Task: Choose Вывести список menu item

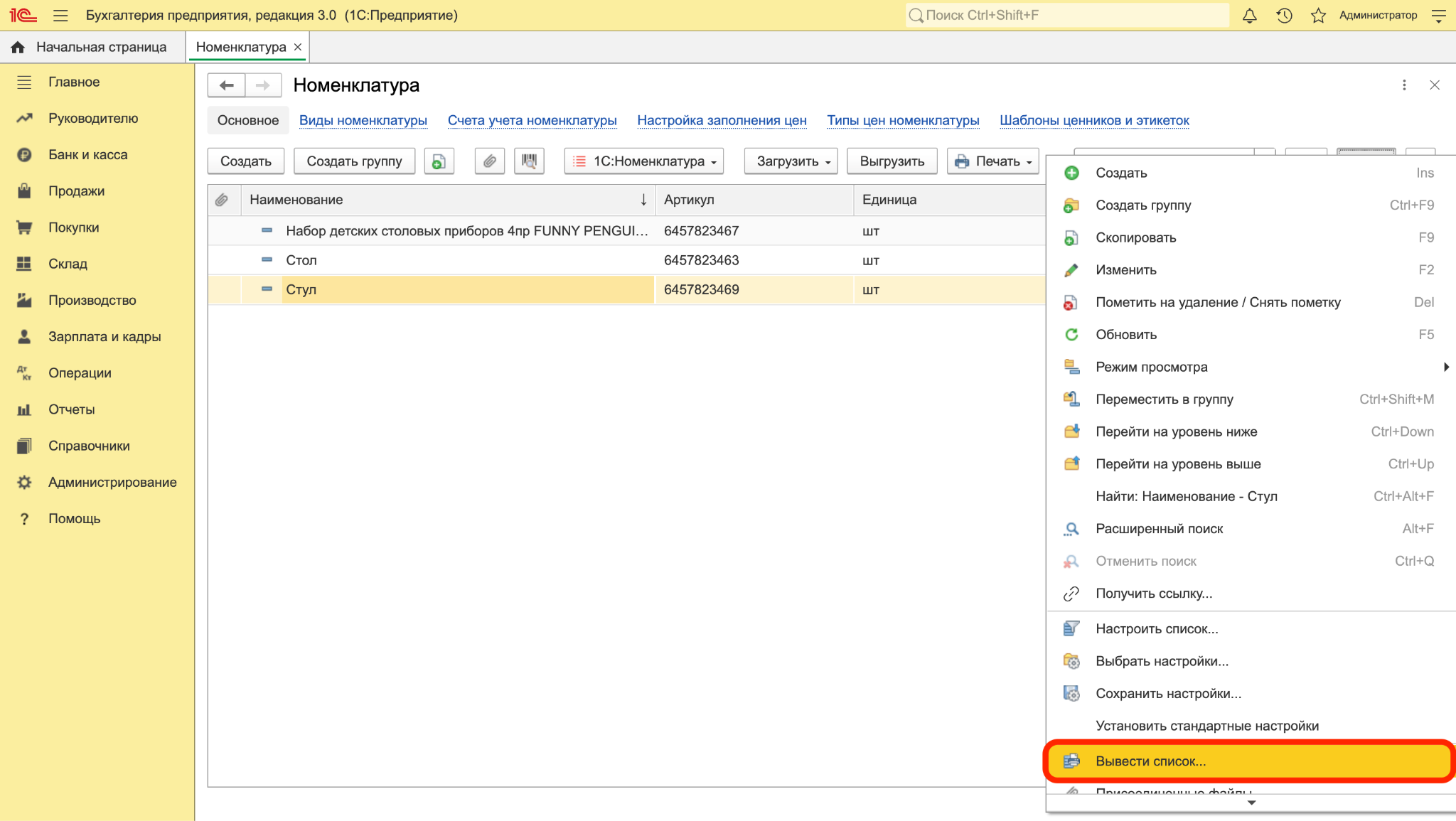Action: (1251, 761)
